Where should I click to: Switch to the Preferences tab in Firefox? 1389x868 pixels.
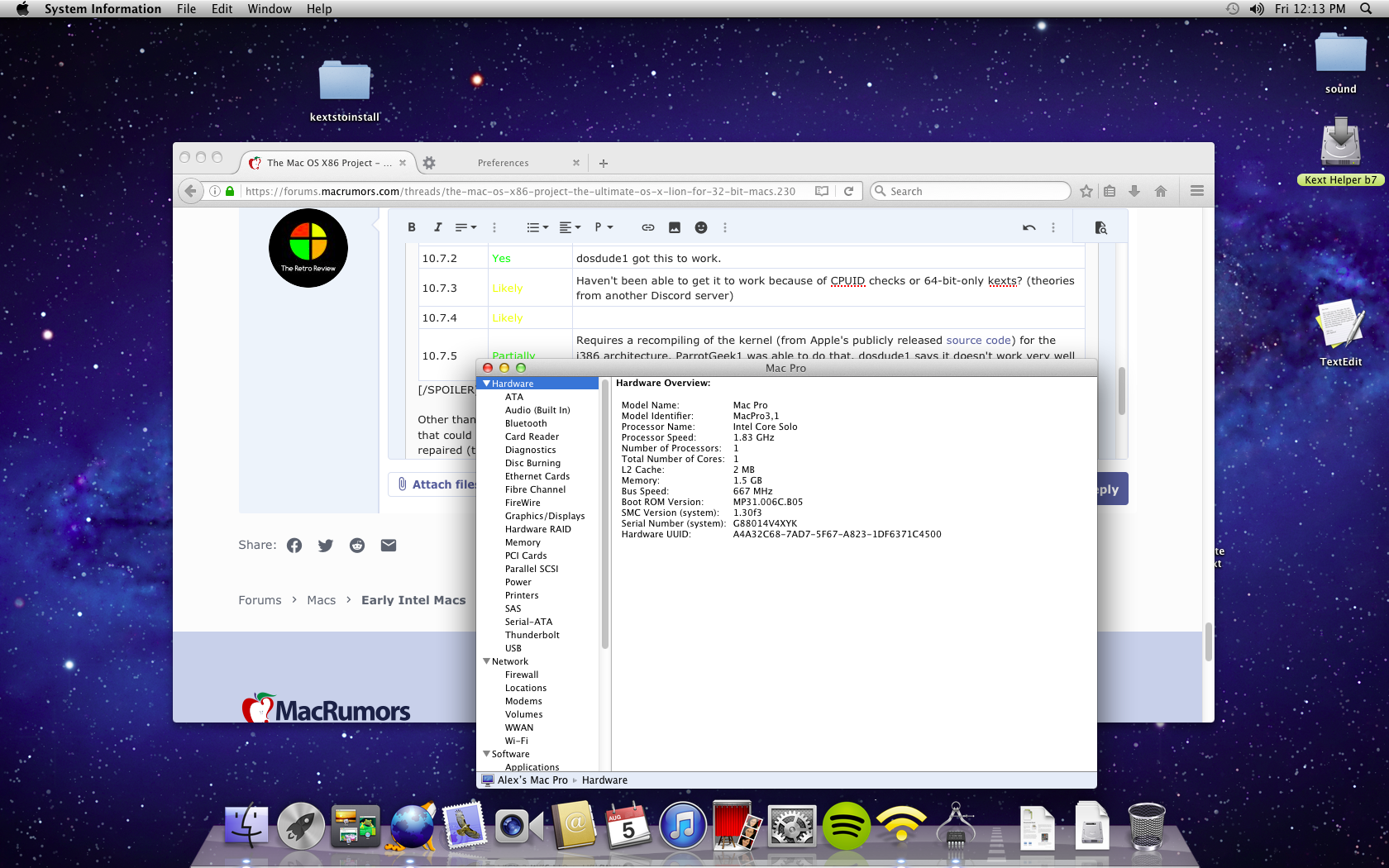point(503,163)
